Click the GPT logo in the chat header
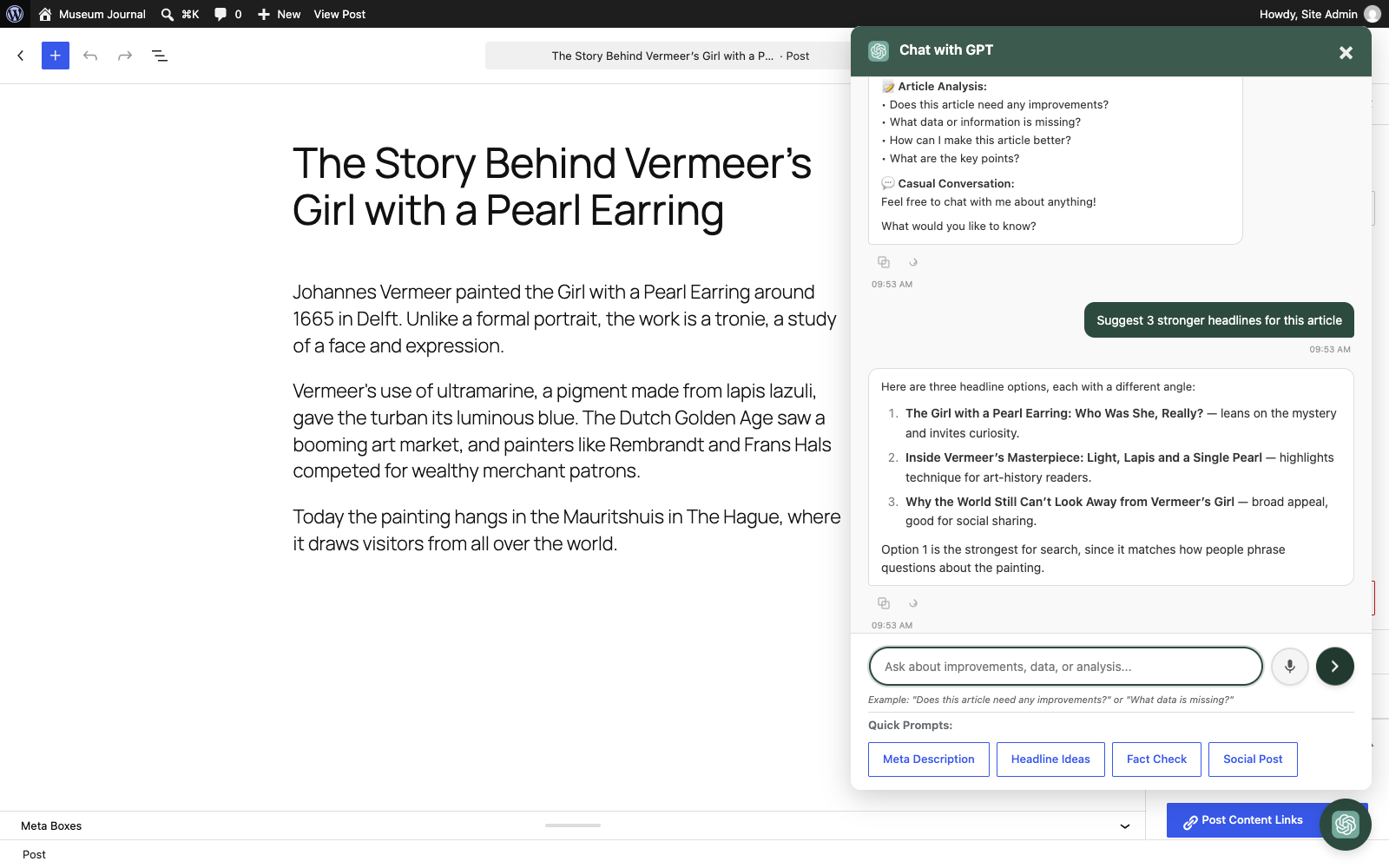 [879, 51]
